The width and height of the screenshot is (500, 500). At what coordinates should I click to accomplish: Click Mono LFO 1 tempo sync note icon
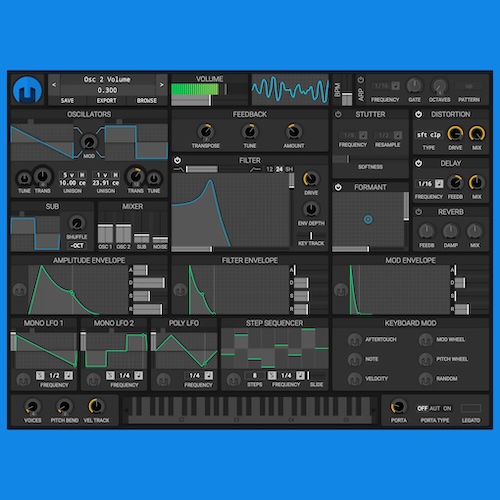click(68, 376)
